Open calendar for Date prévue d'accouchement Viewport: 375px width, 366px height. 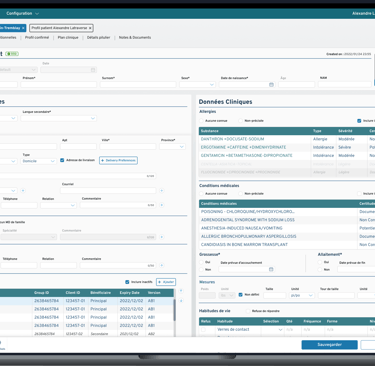[x=271, y=269]
